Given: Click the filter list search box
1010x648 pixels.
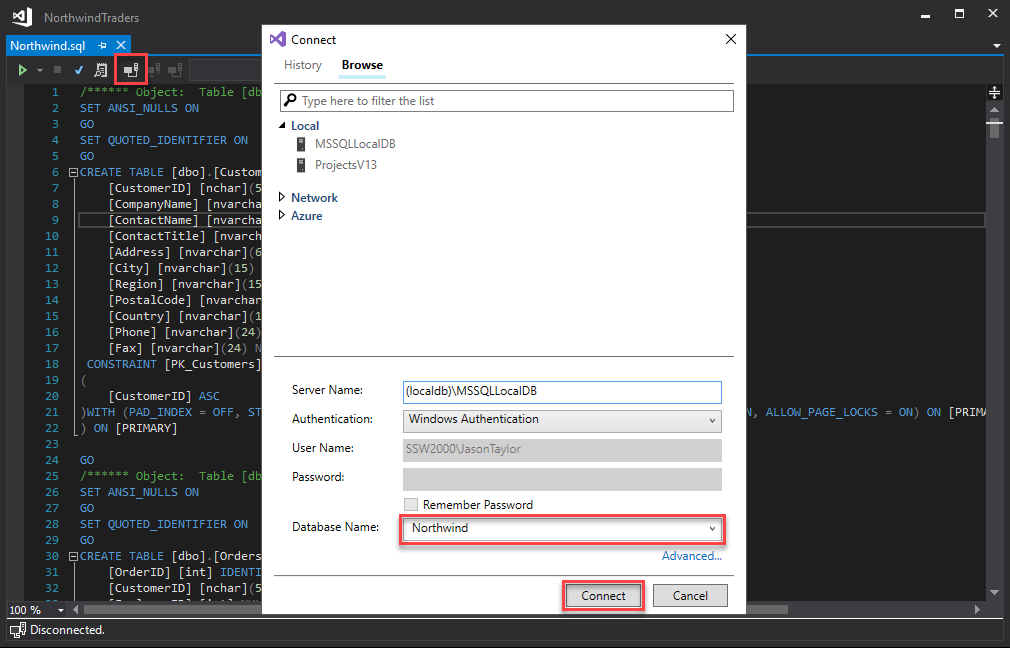Looking at the screenshot, I should point(506,101).
